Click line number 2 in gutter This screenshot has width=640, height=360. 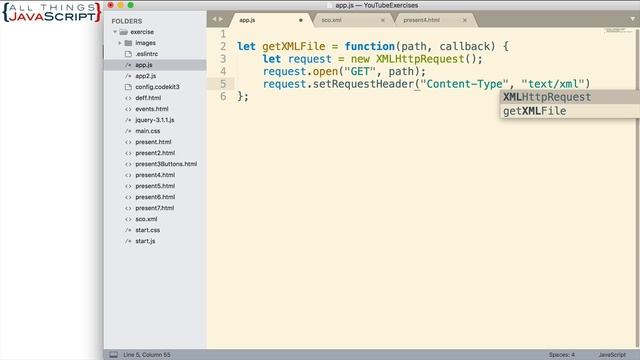tap(223, 46)
